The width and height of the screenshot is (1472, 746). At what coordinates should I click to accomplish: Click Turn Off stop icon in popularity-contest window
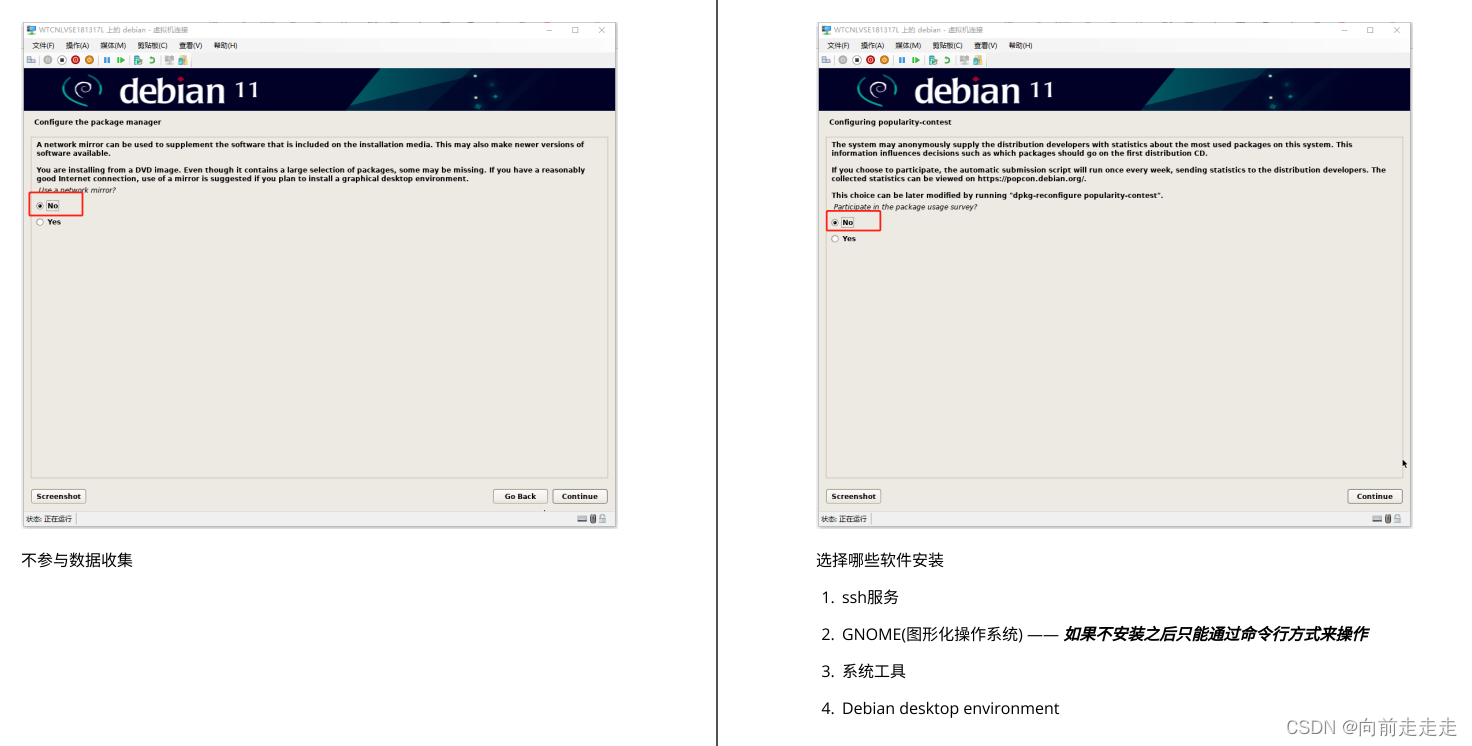(857, 60)
